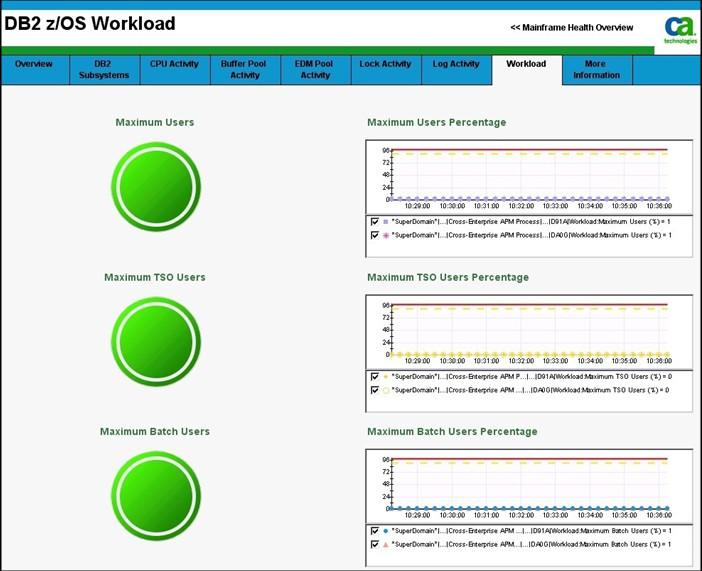Image resolution: width=702 pixels, height=571 pixels.
Task: Toggle D91A Maximum TSO Users (%) checkbox
Action: point(375,377)
